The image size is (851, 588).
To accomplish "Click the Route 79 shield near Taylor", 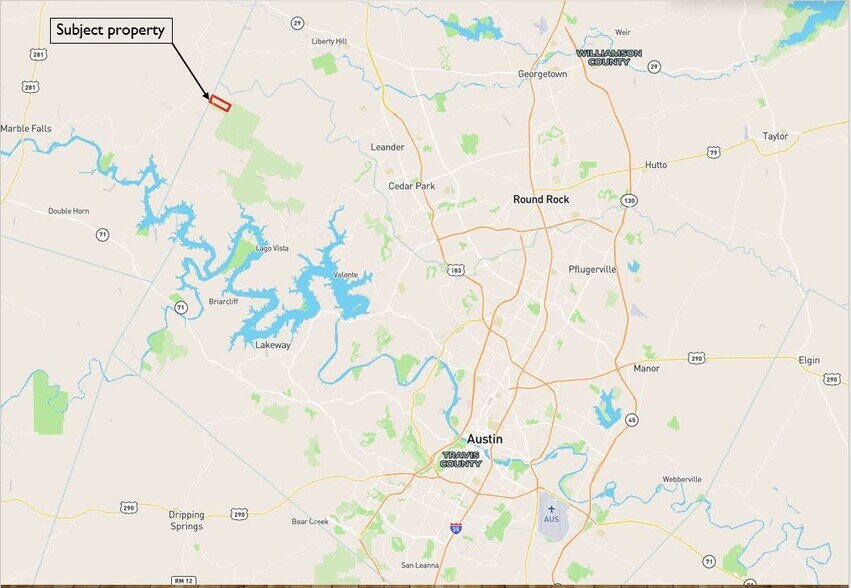I will pyautogui.click(x=714, y=153).
